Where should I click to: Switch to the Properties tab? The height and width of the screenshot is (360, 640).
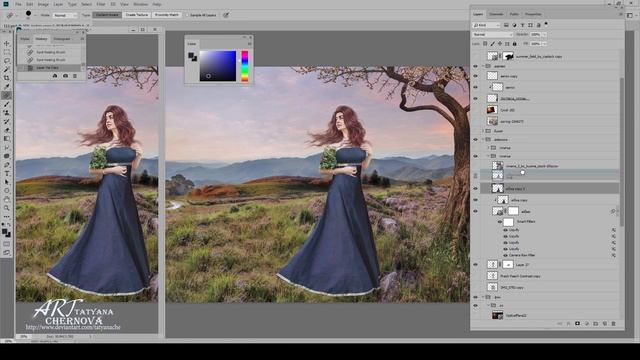(x=533, y=14)
